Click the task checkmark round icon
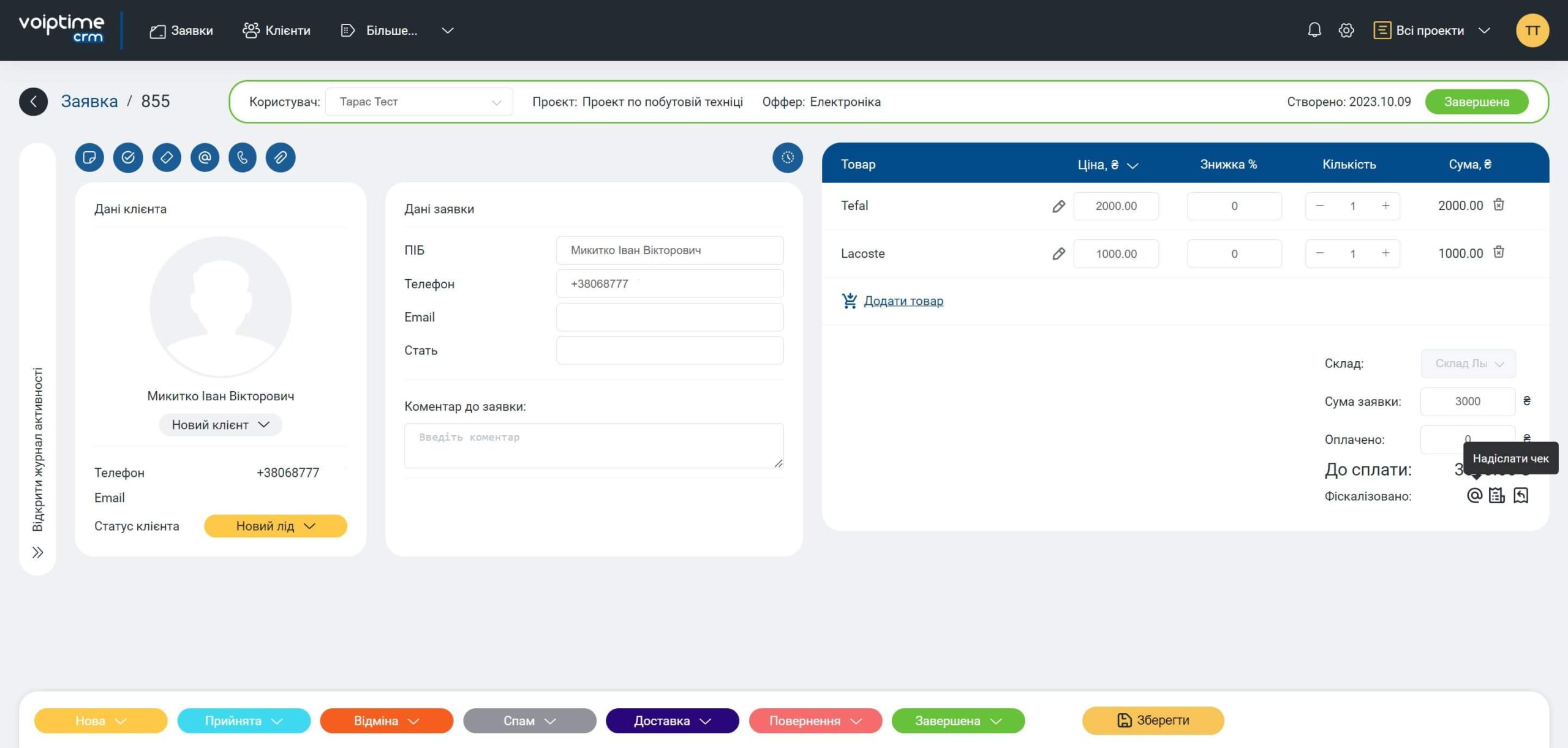Screen dimensions: 1568x748 pyautogui.click(x=128, y=158)
